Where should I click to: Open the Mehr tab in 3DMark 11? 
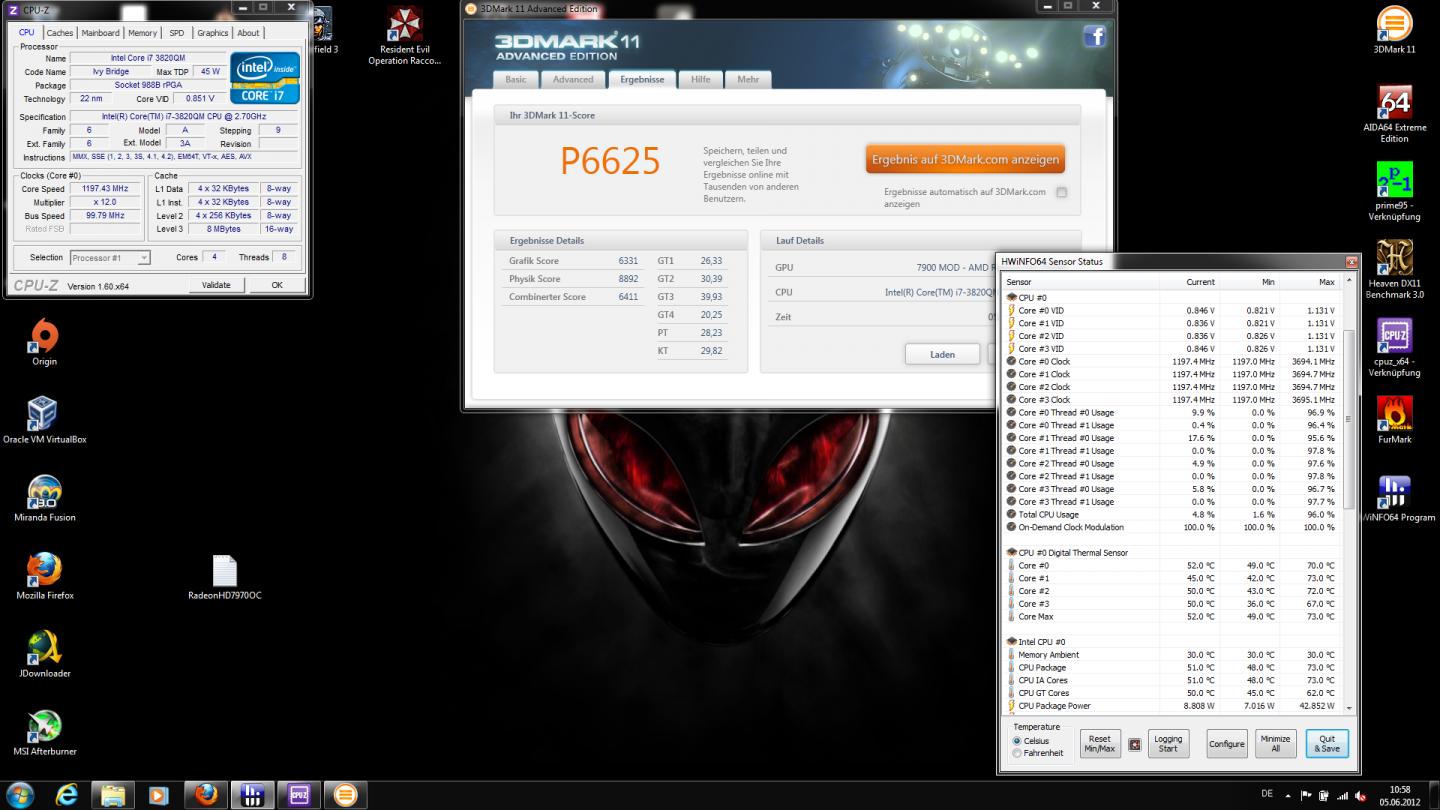748,79
